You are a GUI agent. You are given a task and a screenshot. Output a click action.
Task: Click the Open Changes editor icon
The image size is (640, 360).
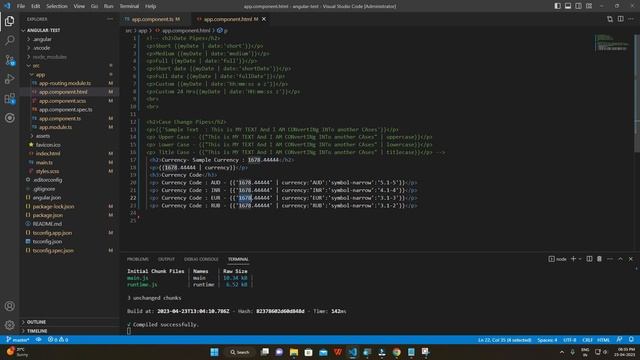tap(610, 19)
